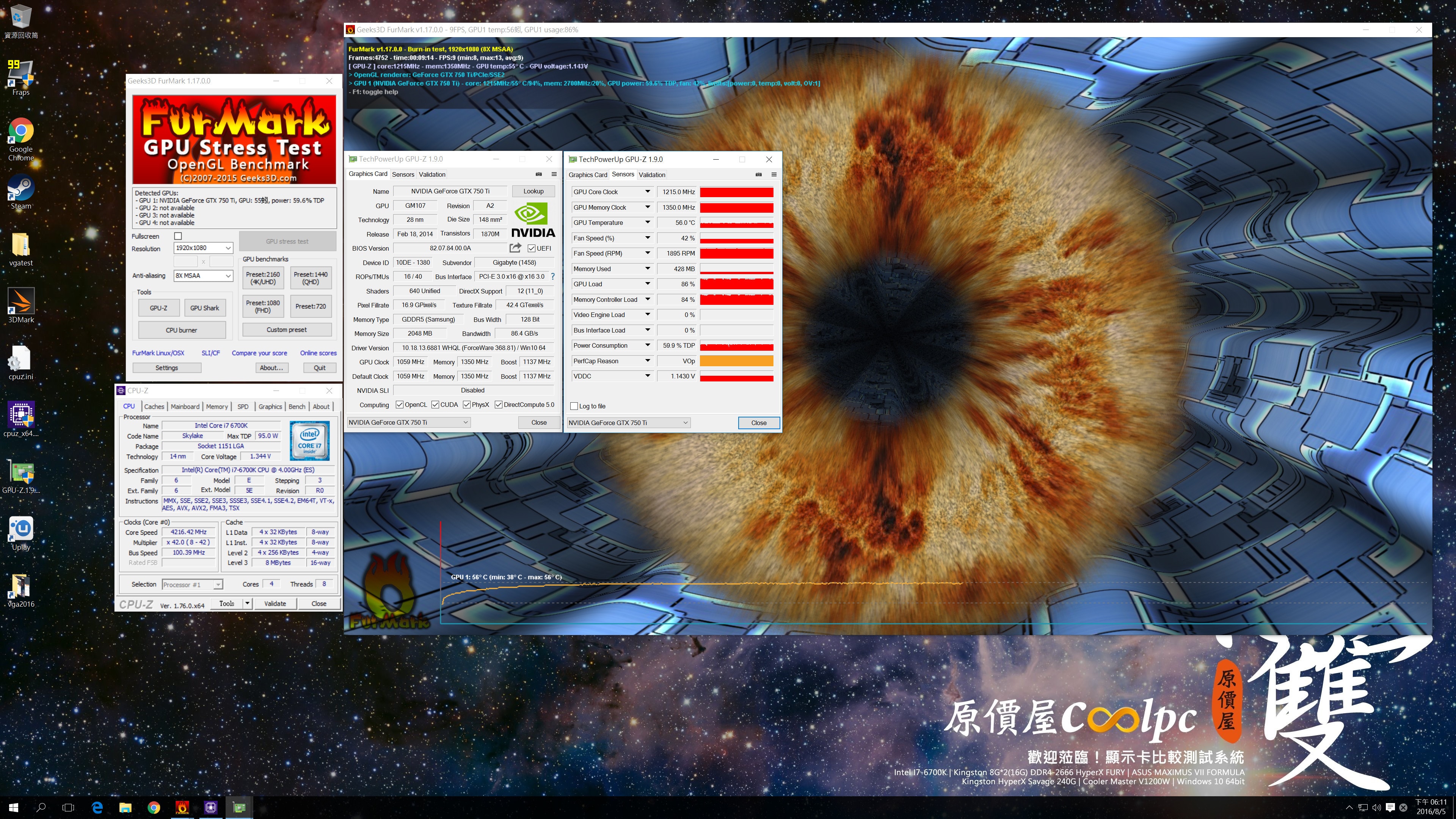Open Compare your score link
The width and height of the screenshot is (1456, 819).
tap(259, 353)
